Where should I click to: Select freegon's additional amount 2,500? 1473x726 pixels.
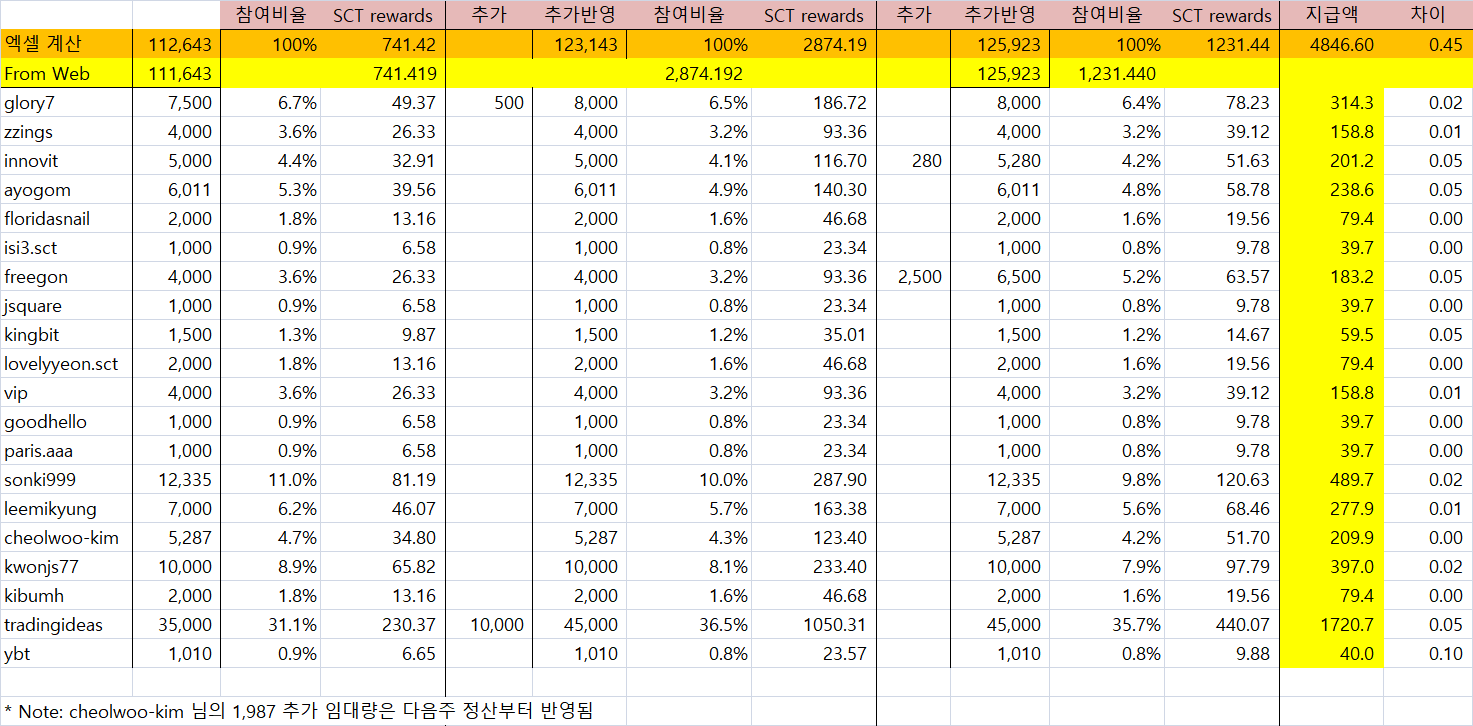(913, 276)
